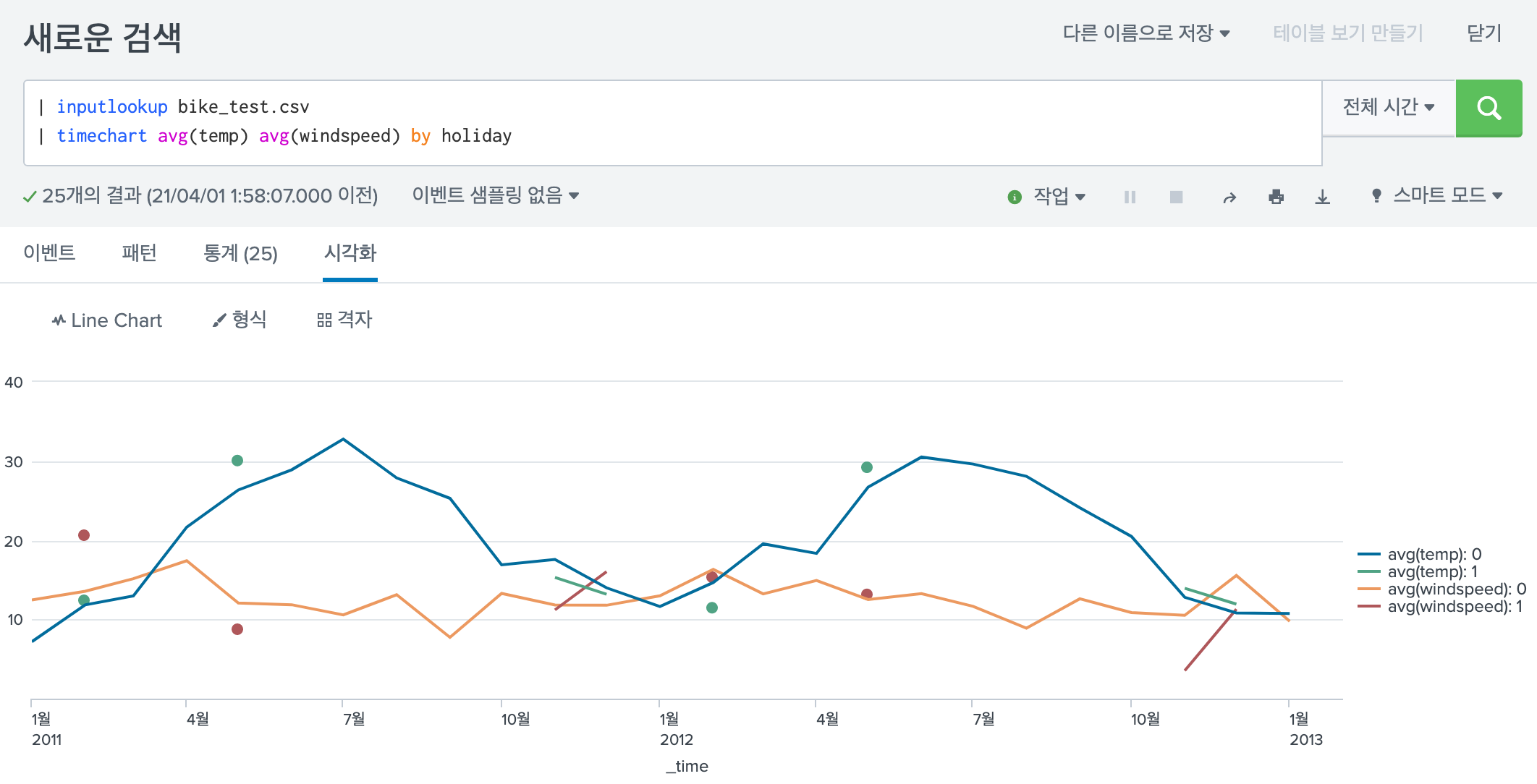This screenshot has width=1537, height=784.
Task: Click the _time axis label
Action: tap(687, 766)
